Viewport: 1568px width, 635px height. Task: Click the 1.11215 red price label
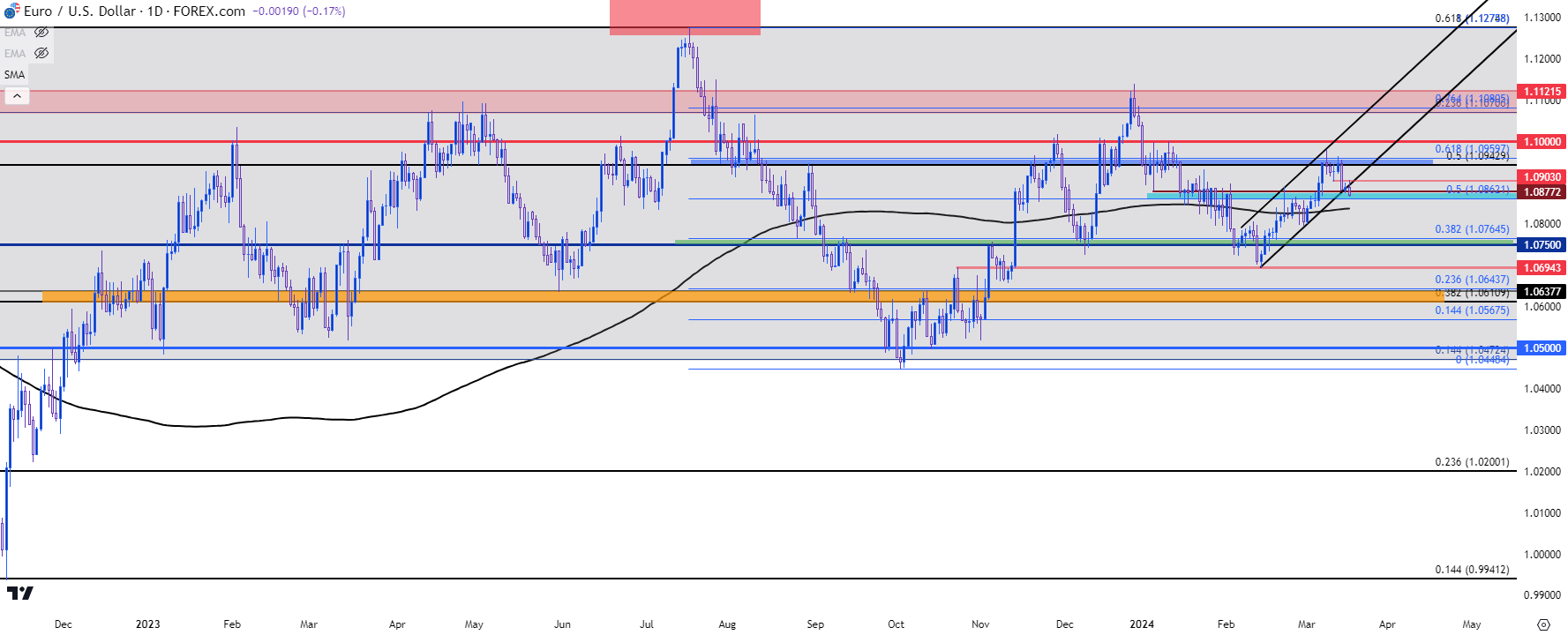tap(1541, 92)
